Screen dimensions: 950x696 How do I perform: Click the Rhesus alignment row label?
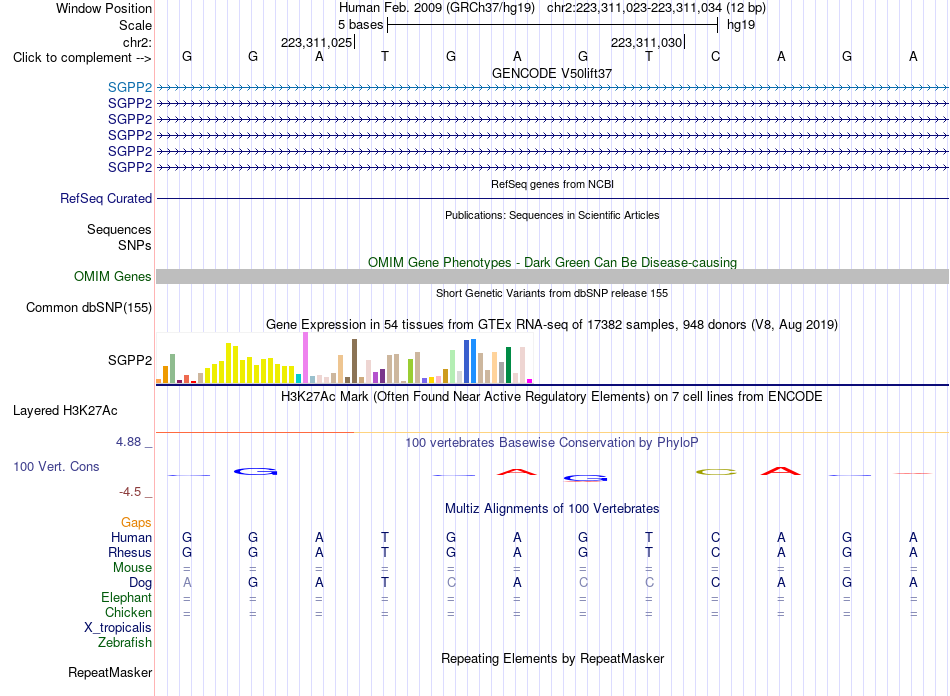130,553
